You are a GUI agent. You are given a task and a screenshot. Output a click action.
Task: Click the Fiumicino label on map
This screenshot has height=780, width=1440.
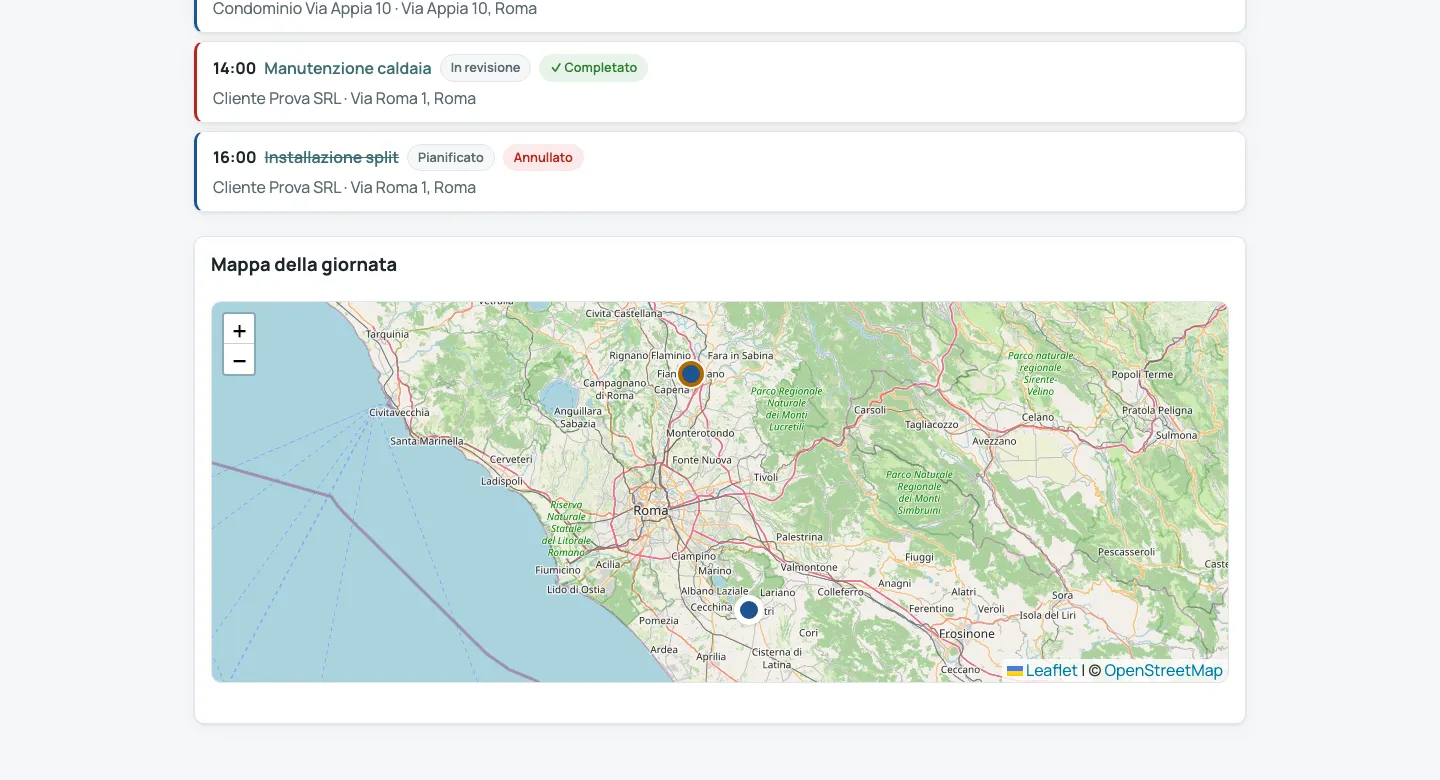(558, 570)
